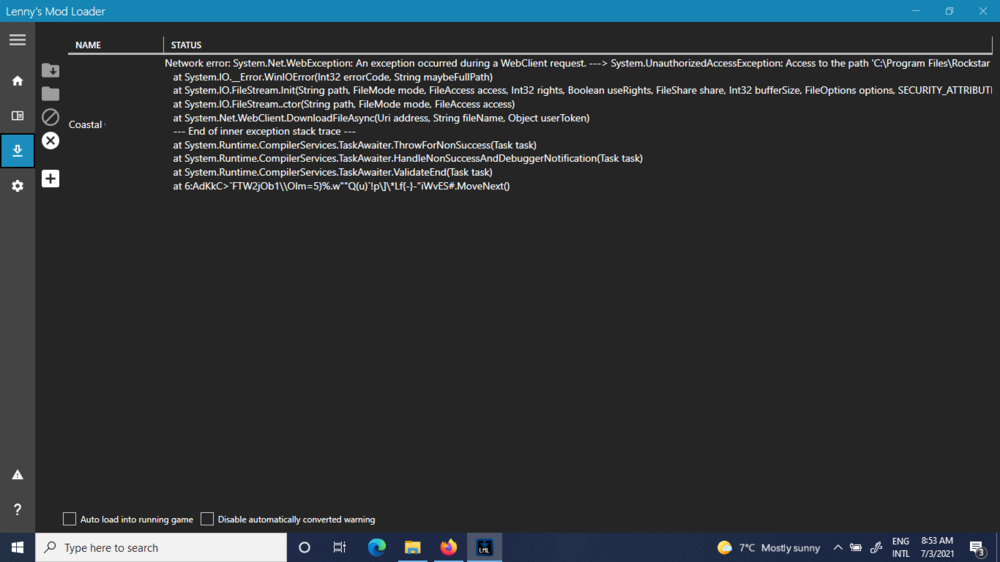Open Cortana from the taskbar
Image resolution: width=1000 pixels, height=562 pixels.
pyautogui.click(x=304, y=547)
